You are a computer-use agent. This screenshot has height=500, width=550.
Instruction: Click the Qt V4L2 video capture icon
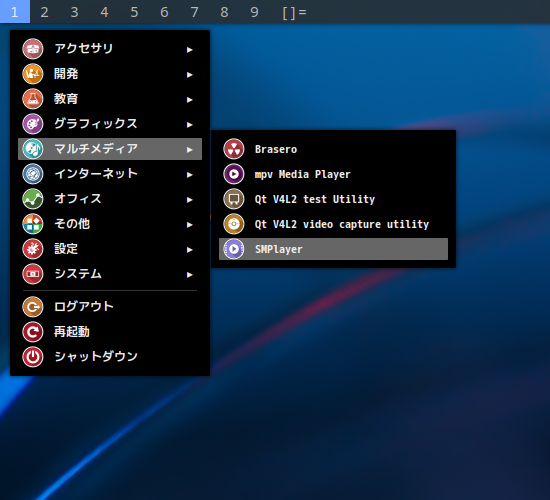[234, 224]
